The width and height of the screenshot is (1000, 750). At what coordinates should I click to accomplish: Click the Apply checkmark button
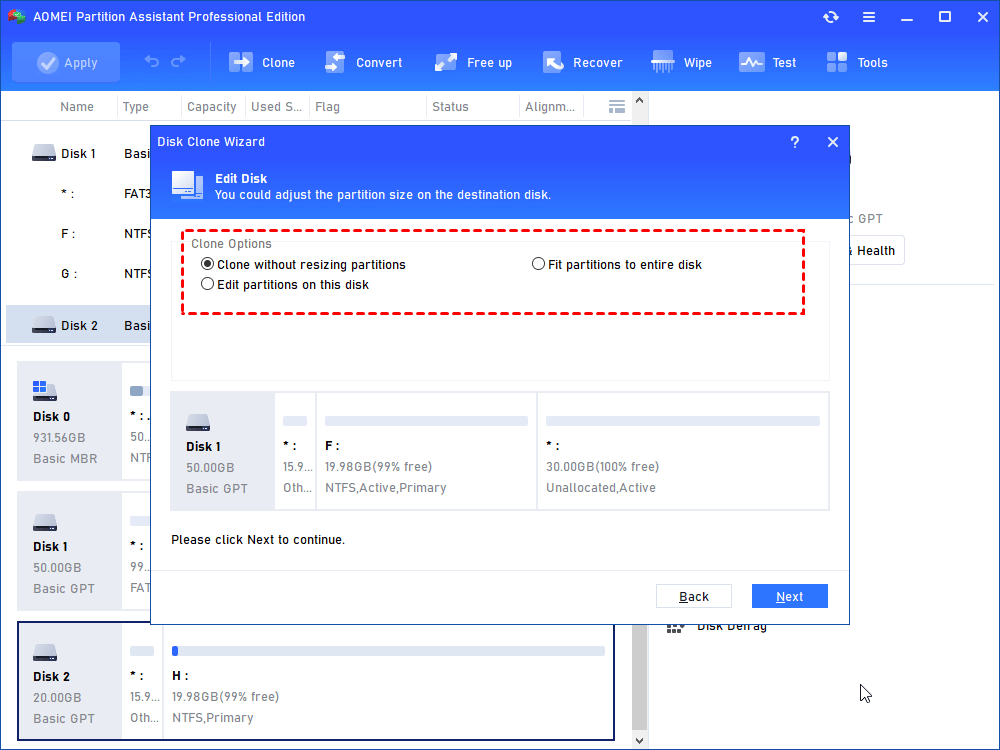pyautogui.click(x=66, y=62)
